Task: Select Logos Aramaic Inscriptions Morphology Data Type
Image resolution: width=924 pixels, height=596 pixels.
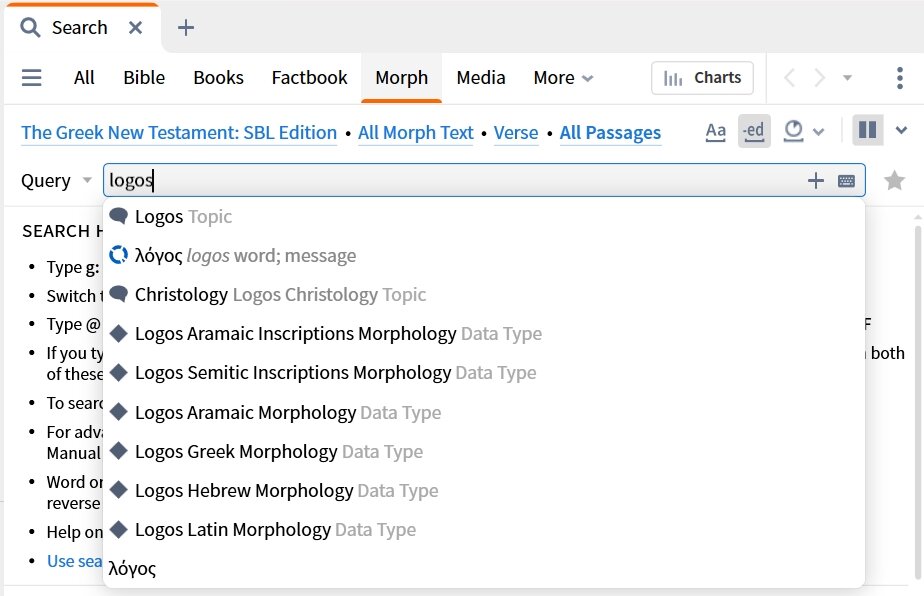Action: (x=484, y=334)
